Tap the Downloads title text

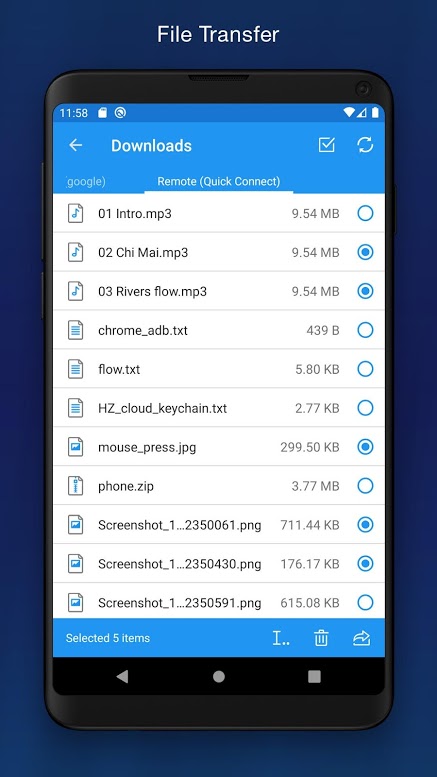(x=151, y=145)
